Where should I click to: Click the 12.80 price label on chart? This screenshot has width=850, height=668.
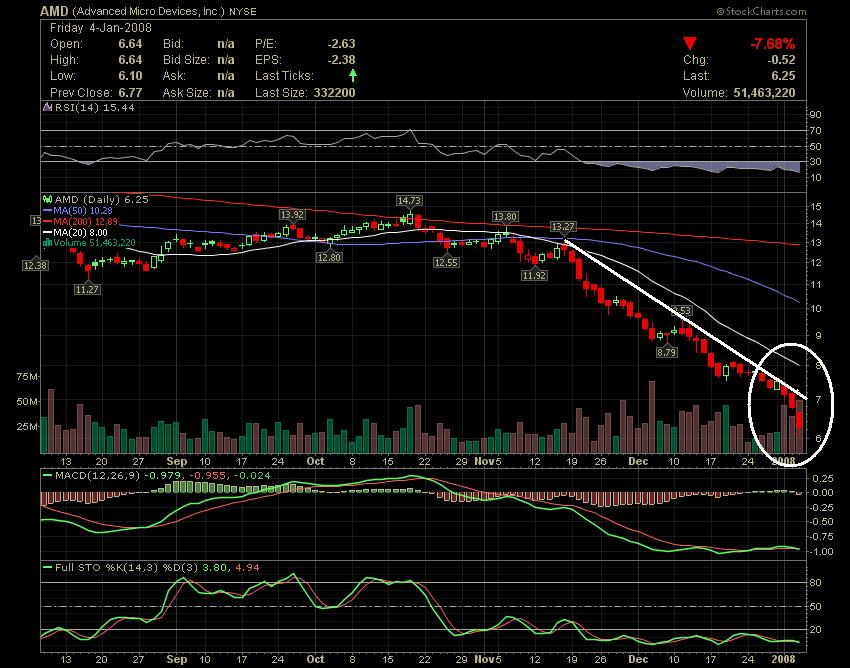point(329,257)
